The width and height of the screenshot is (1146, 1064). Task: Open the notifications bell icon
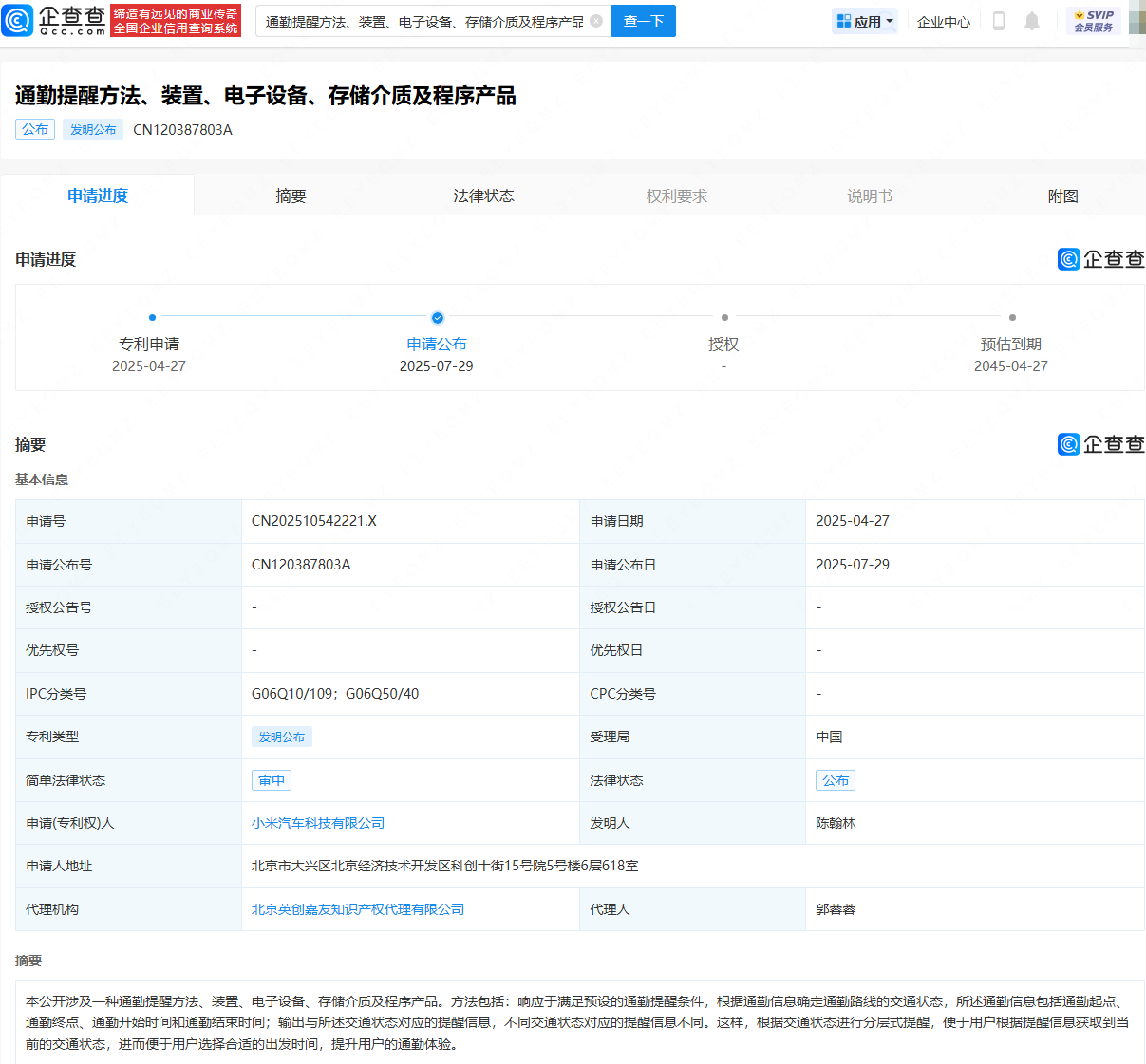coord(1032,21)
